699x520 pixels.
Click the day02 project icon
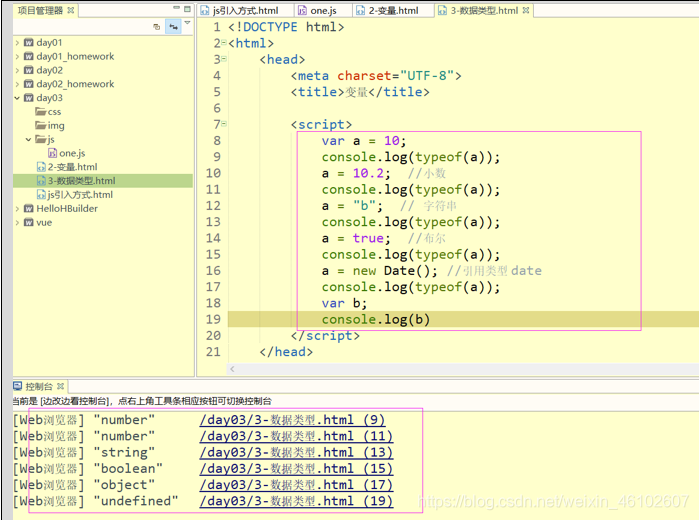tap(29, 70)
